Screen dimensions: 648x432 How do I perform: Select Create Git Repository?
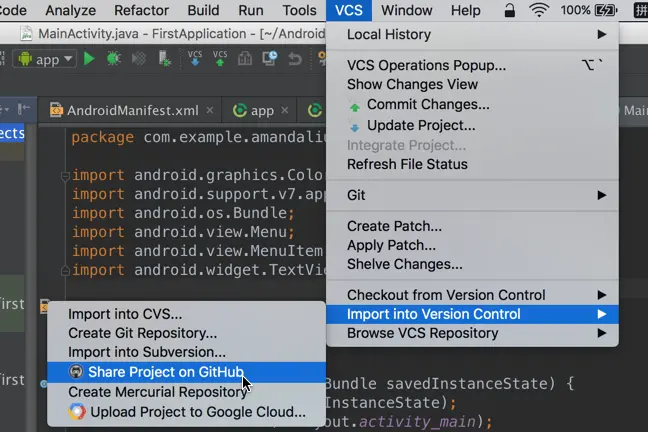click(186, 333)
